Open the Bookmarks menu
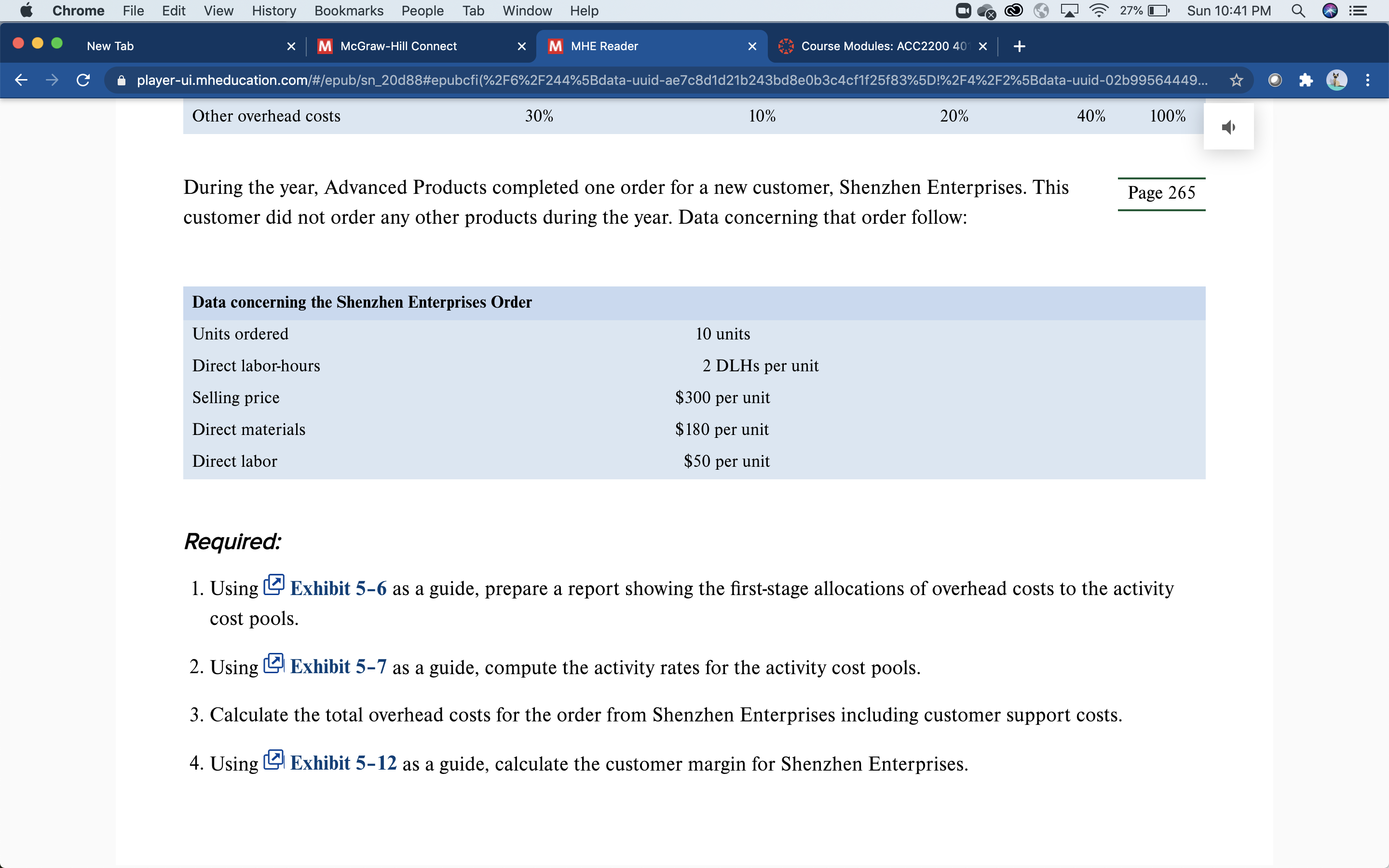Screen dimensions: 1389x868 (348, 10)
